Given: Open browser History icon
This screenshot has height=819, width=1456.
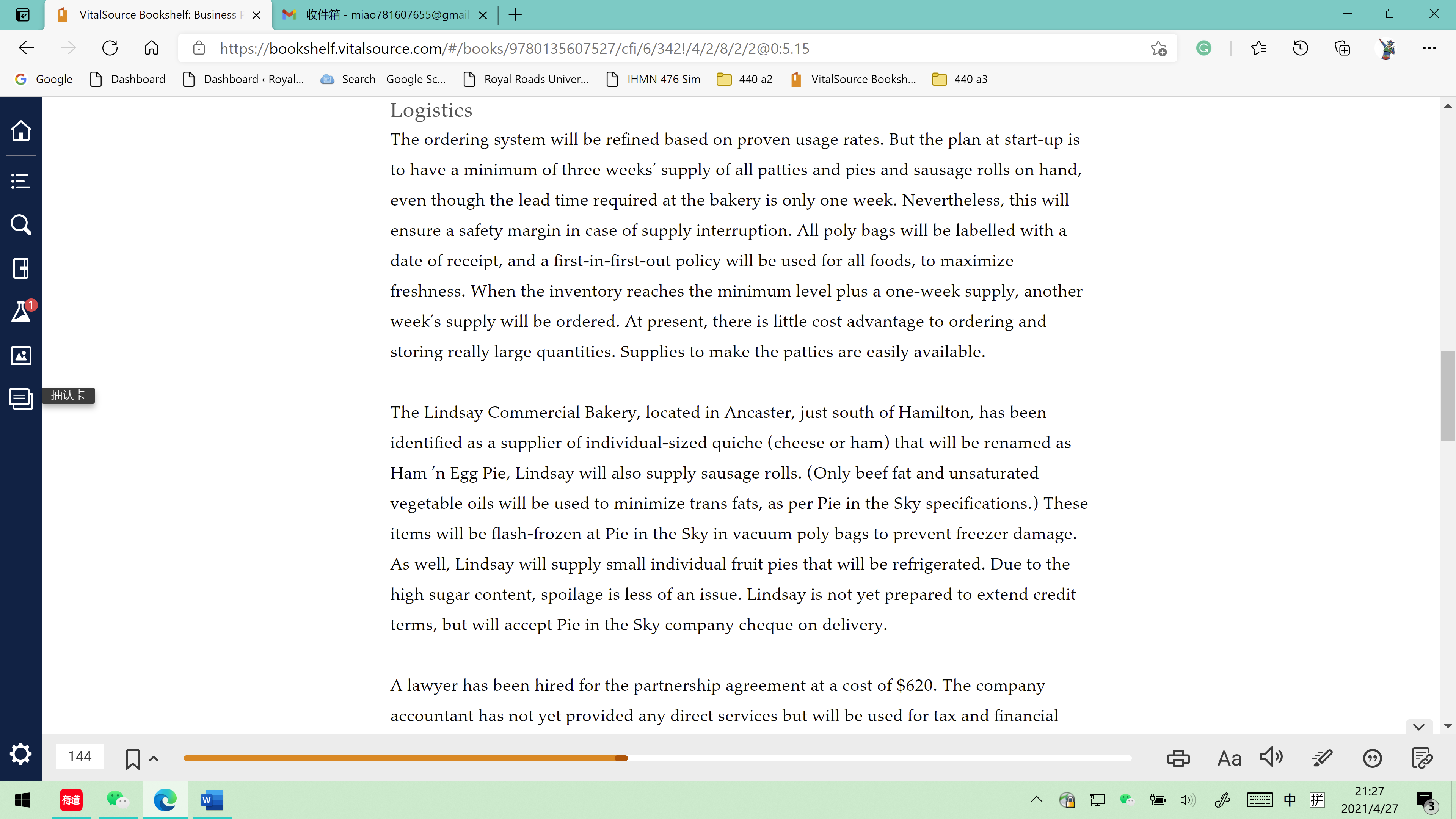Looking at the screenshot, I should coord(1301,49).
